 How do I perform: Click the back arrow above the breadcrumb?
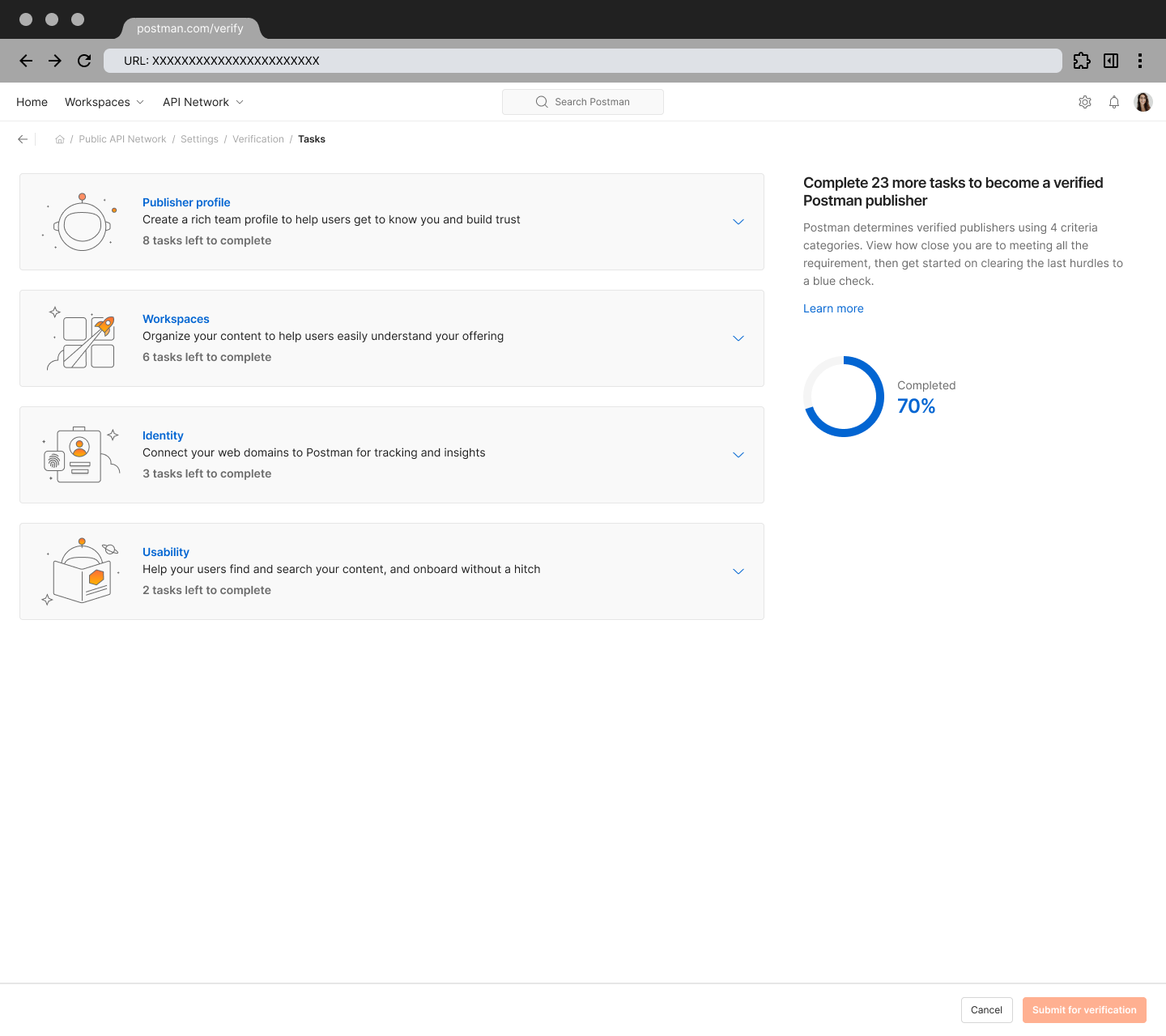click(23, 138)
